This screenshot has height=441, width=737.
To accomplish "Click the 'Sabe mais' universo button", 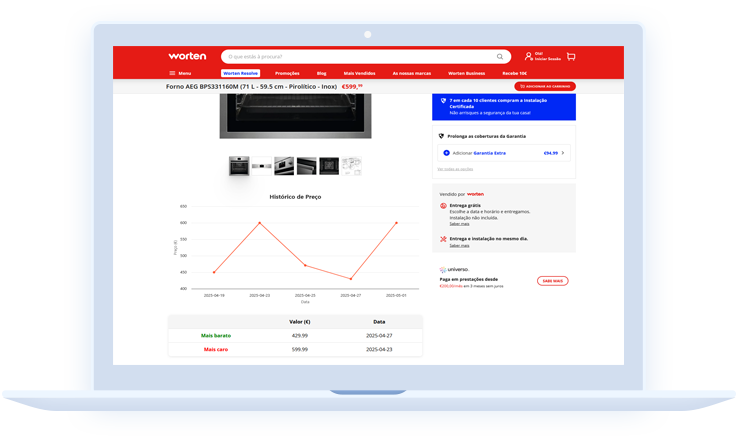I will pos(553,281).
